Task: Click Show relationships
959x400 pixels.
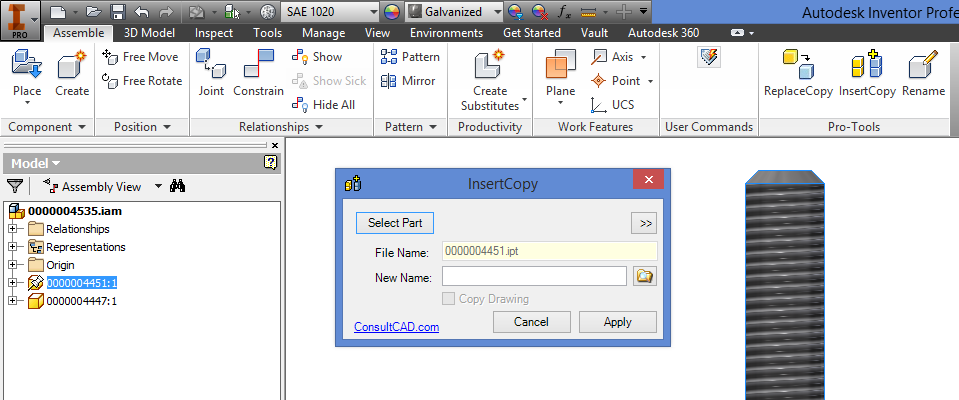Action: (x=317, y=57)
